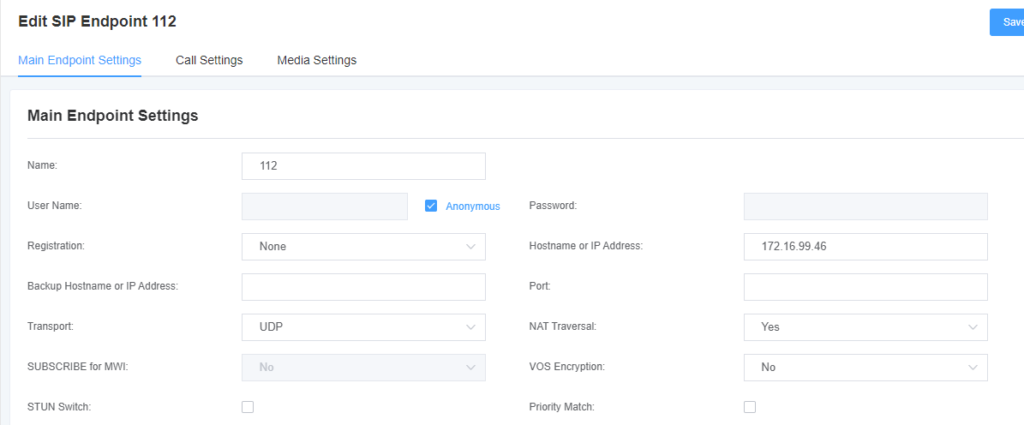
Task: Click the Password field
Action: [865, 206]
